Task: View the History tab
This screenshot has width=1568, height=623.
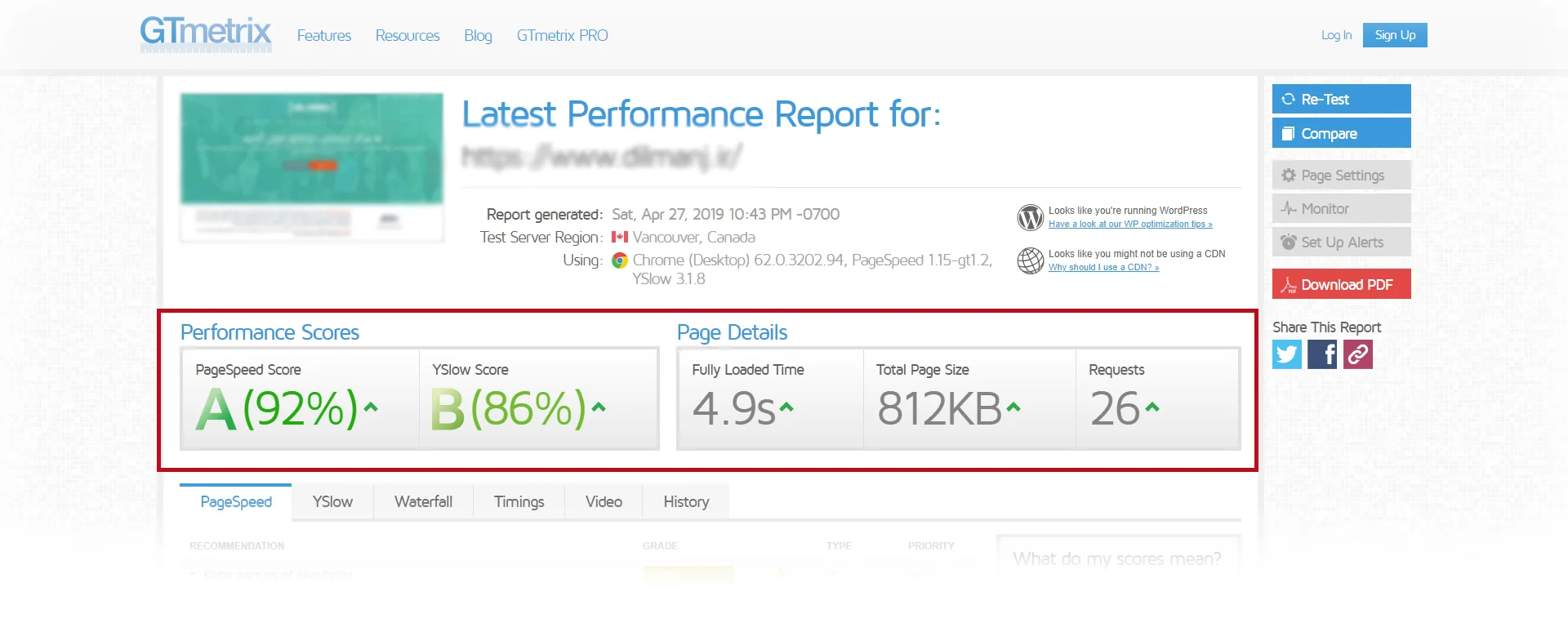Action: click(x=686, y=502)
